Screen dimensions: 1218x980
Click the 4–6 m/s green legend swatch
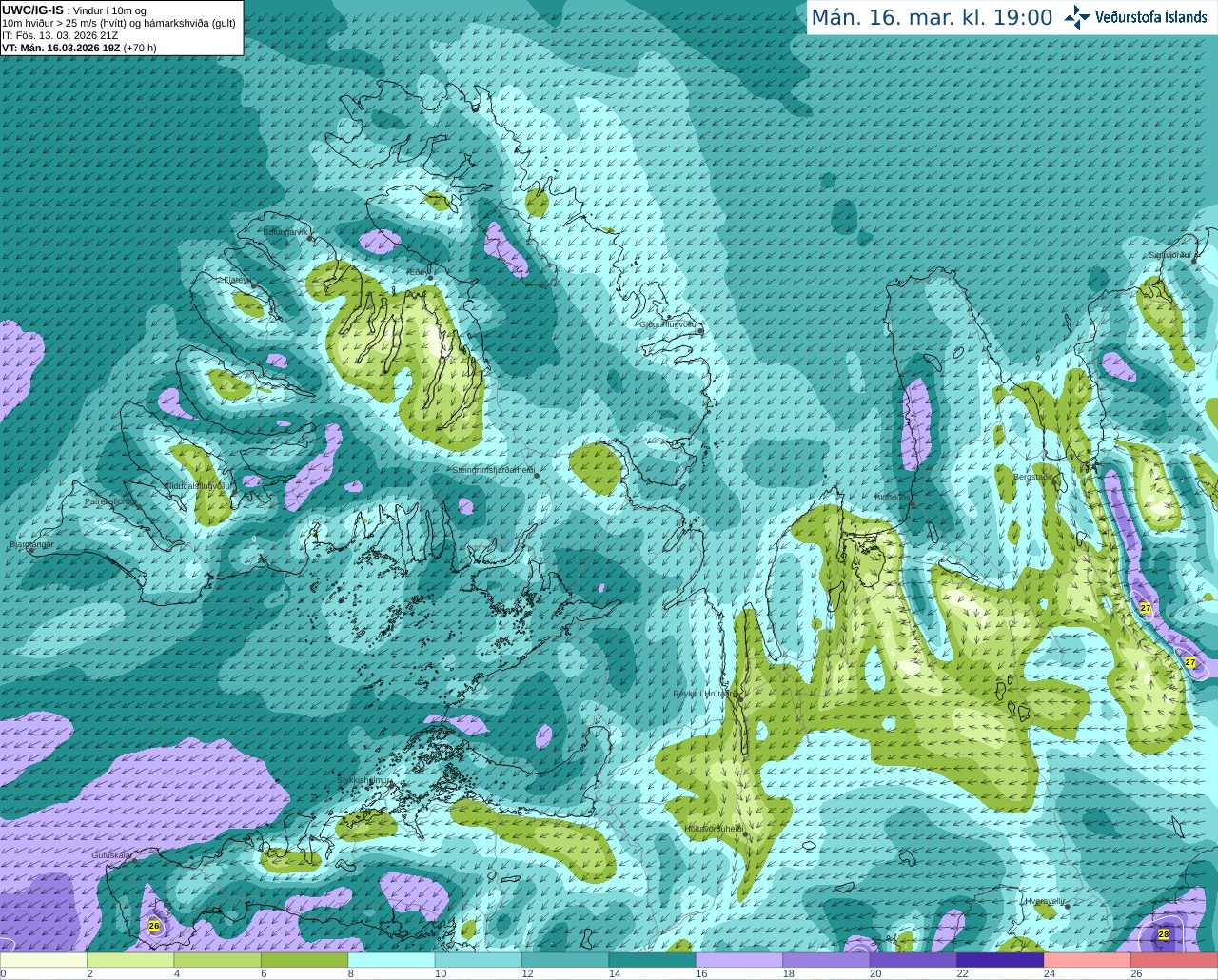(x=218, y=961)
